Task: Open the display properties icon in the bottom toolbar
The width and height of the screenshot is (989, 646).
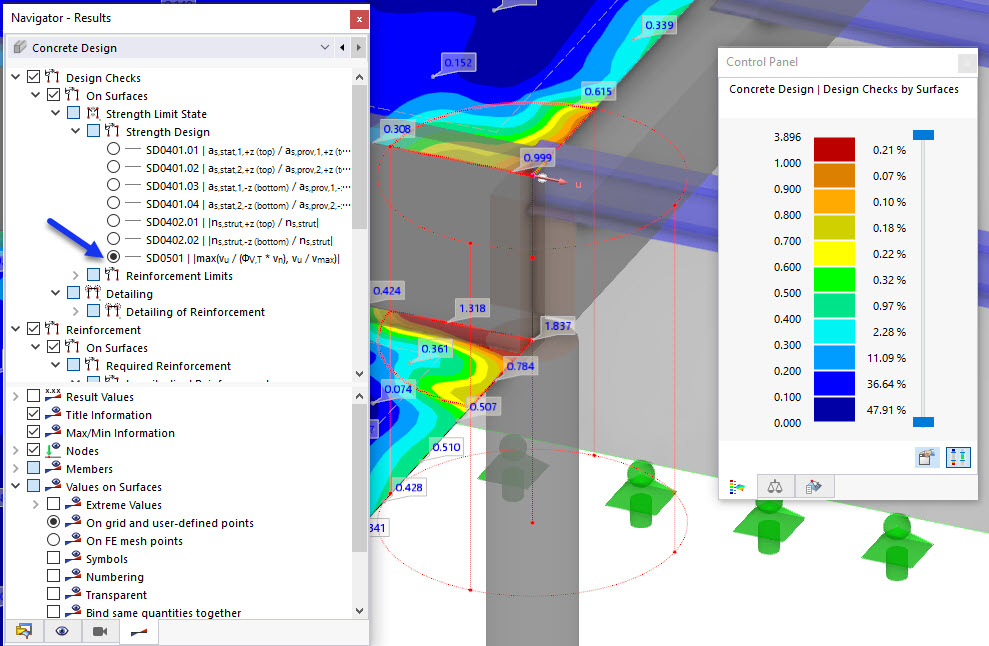Action: click(x=22, y=631)
